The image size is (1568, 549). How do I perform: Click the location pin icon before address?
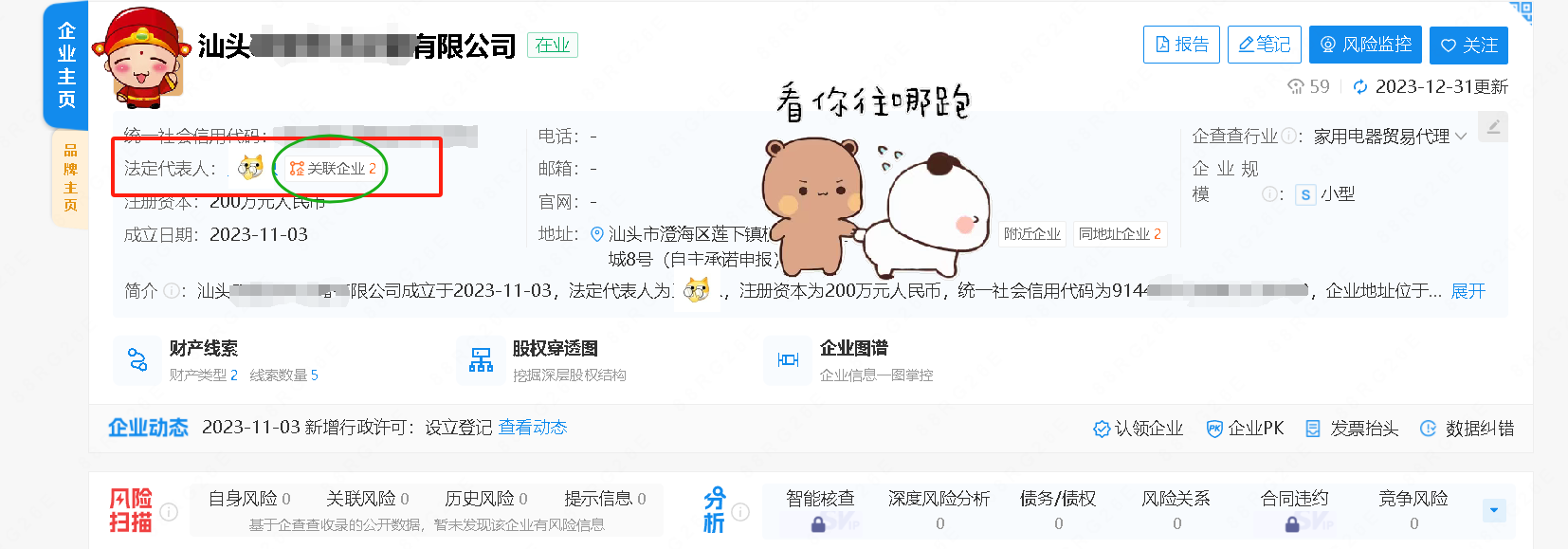click(x=597, y=234)
